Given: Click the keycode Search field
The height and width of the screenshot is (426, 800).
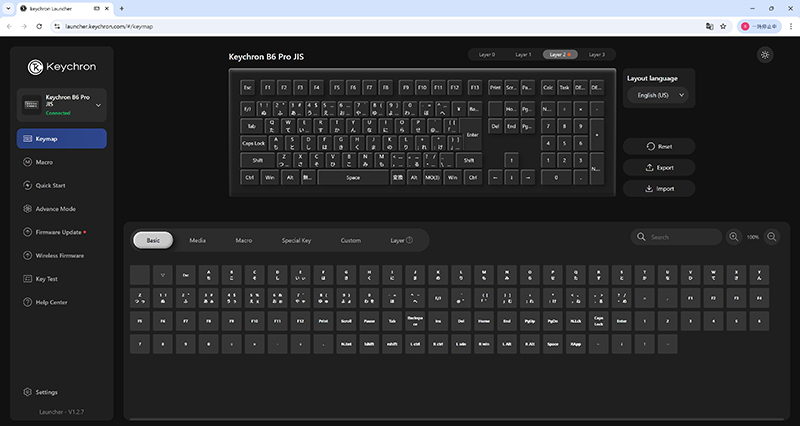Looking at the screenshot, I should [677, 237].
